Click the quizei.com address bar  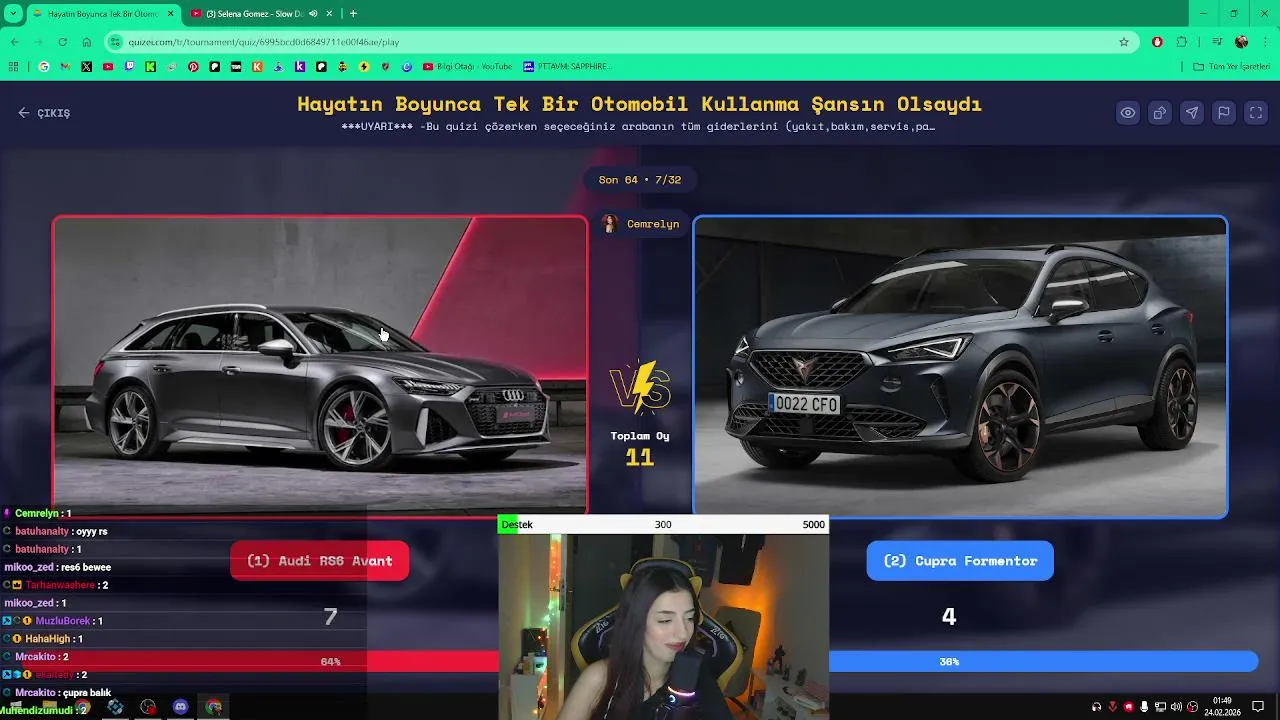[620, 42]
